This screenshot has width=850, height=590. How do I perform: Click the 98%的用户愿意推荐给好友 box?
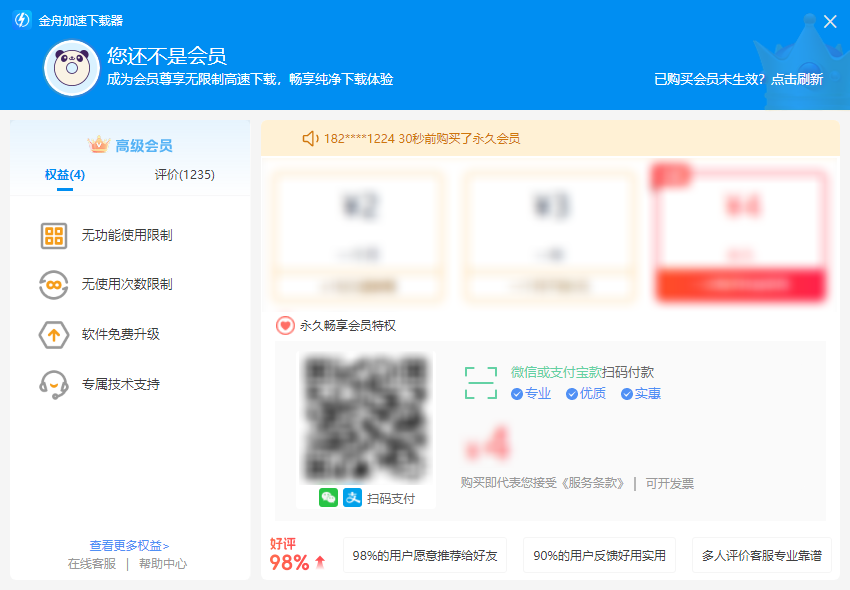tap(425, 555)
